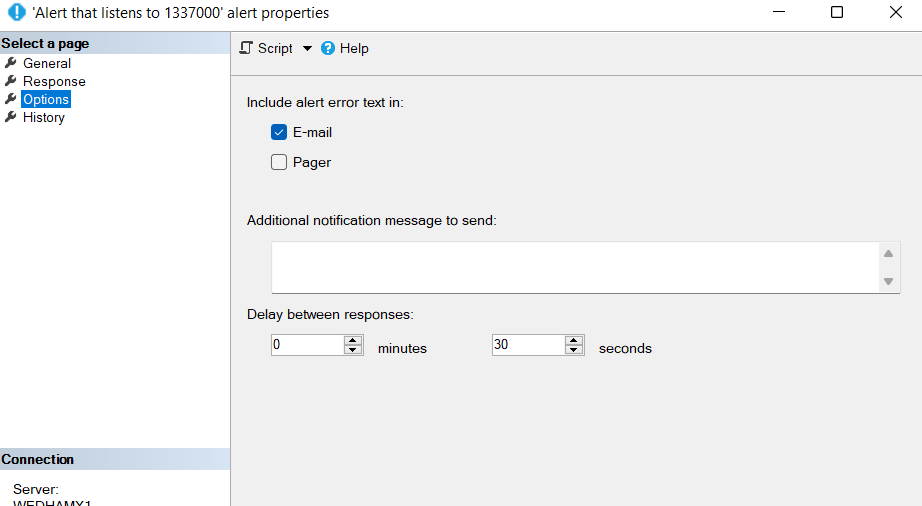
Task: Click in the additional notification message box
Action: click(x=574, y=267)
